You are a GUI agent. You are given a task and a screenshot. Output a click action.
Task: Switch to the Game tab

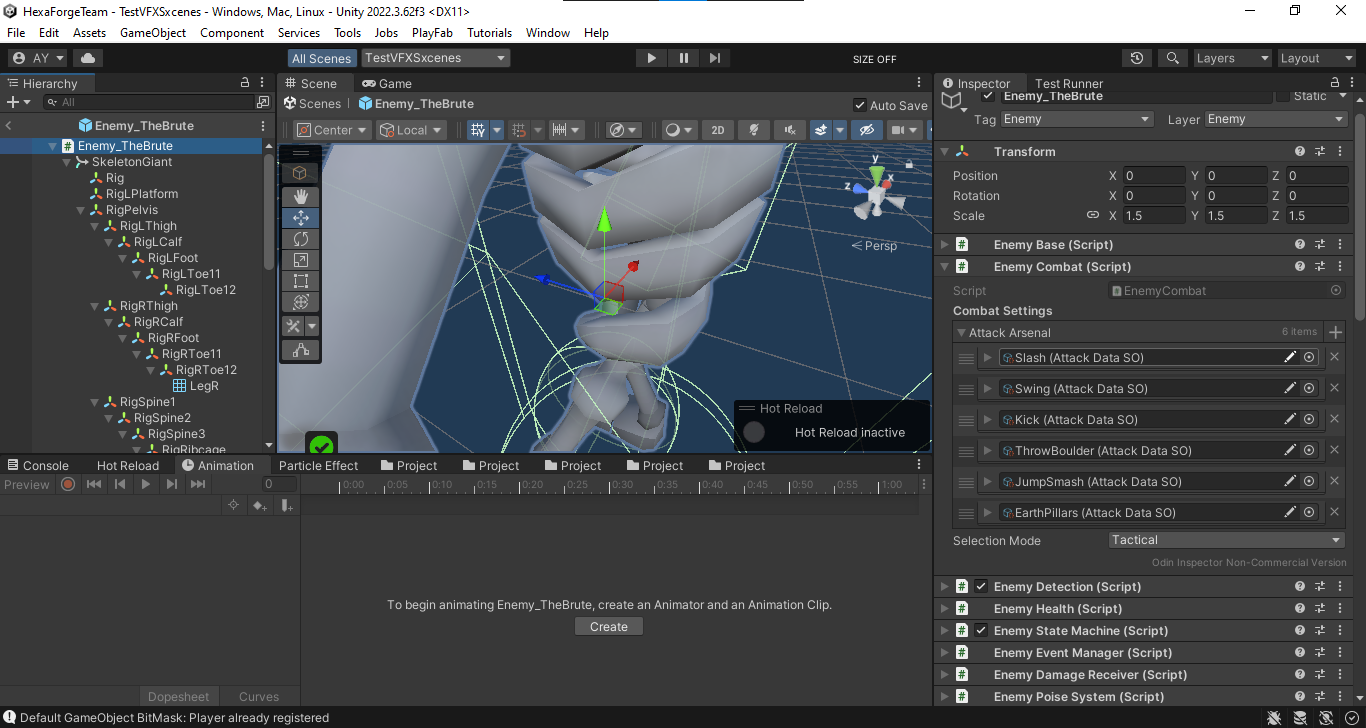point(387,83)
